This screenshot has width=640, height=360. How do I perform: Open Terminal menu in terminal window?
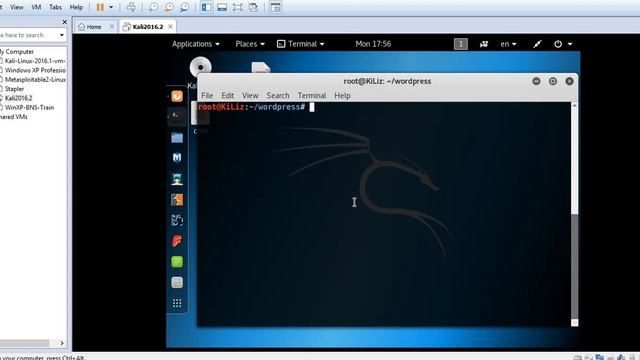[311, 96]
